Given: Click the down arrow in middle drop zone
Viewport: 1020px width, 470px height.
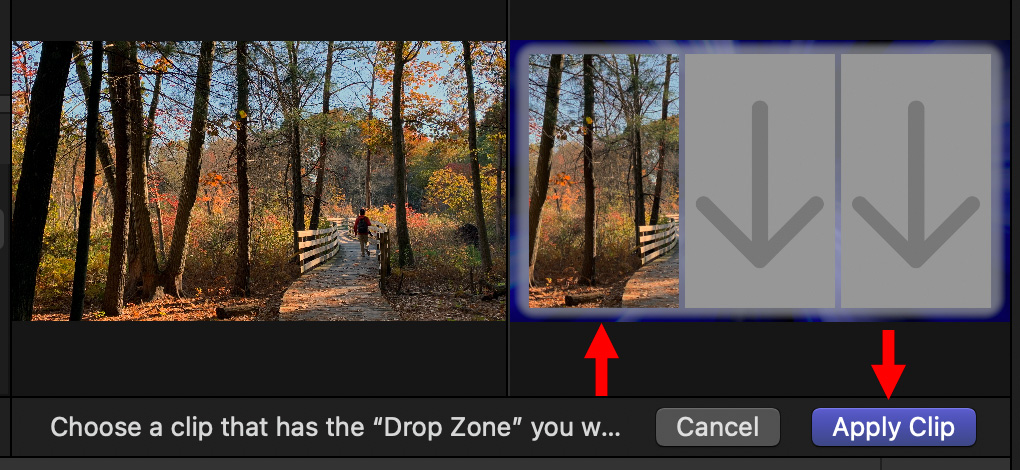Looking at the screenshot, I should [x=760, y=185].
